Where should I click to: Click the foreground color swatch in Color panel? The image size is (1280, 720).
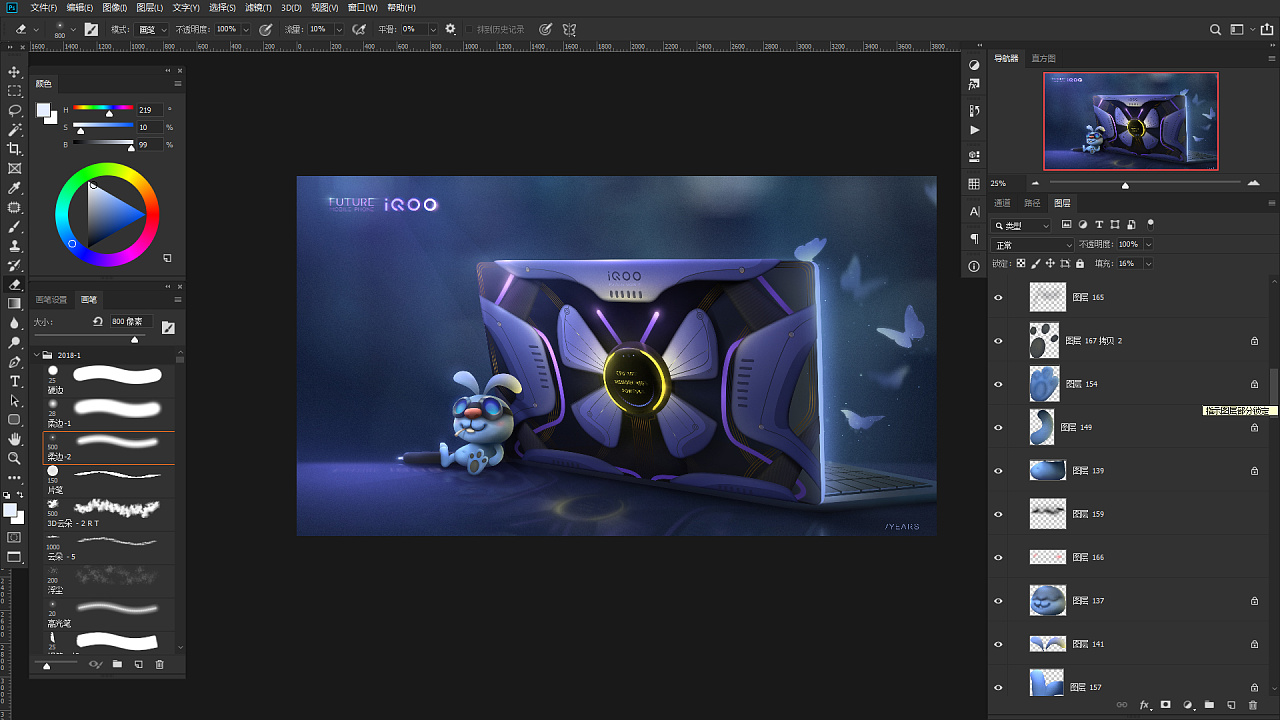pyautogui.click(x=44, y=110)
